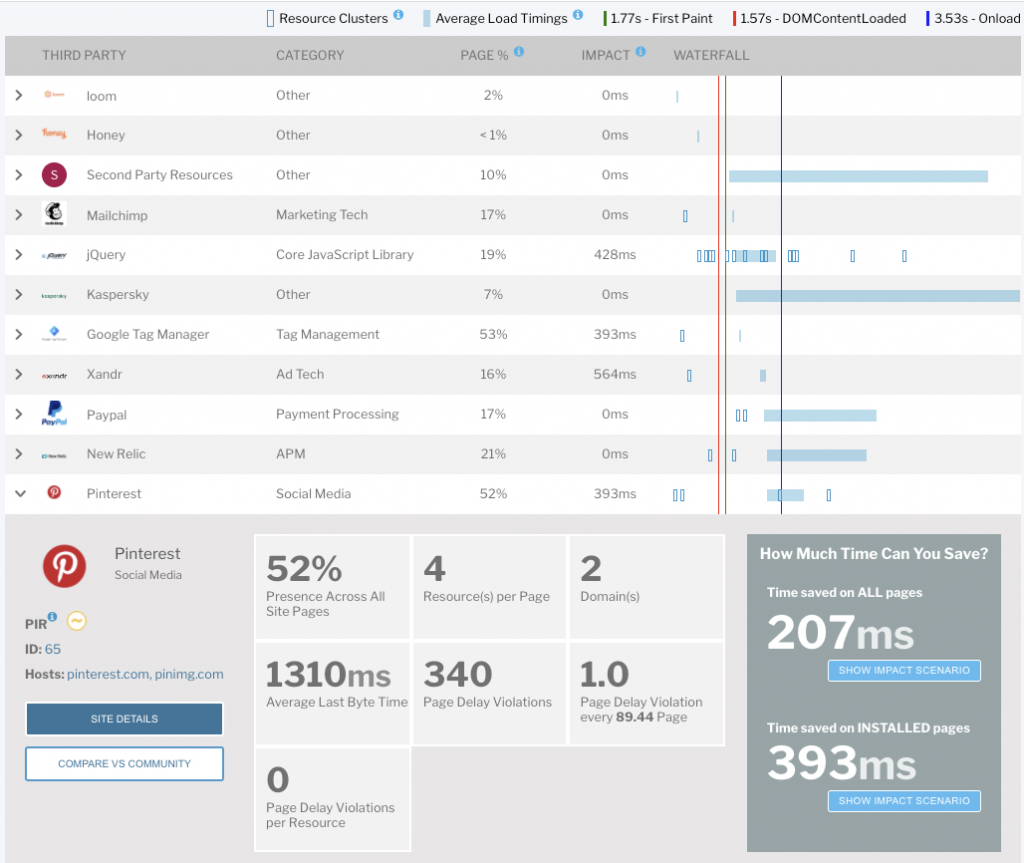Show impact scenario for ALL pages
Screen dimensions: 1024x863
pos(904,670)
